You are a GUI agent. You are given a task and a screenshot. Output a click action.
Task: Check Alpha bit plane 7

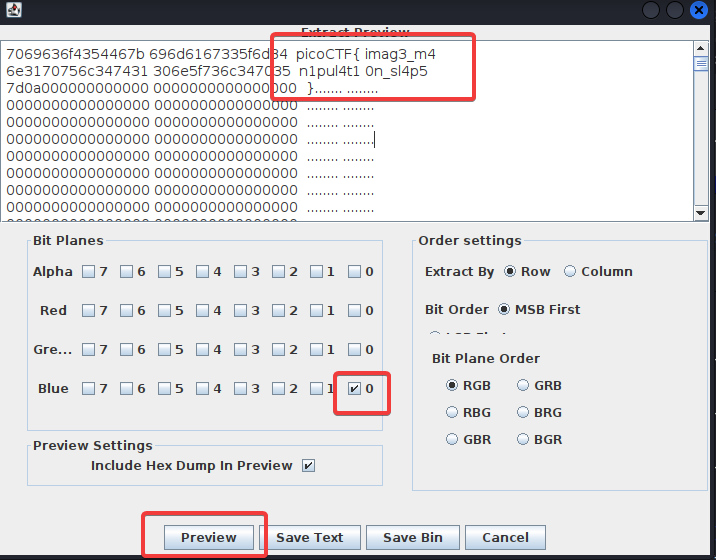(x=88, y=272)
